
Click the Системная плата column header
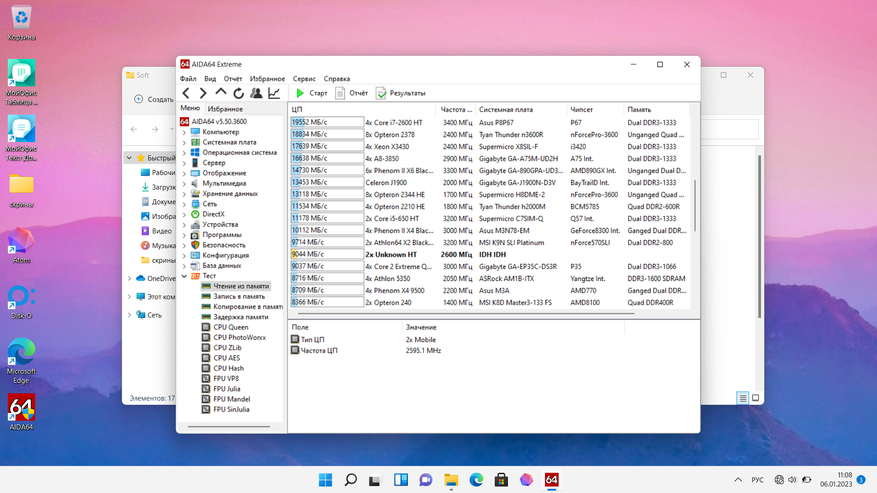click(x=521, y=110)
